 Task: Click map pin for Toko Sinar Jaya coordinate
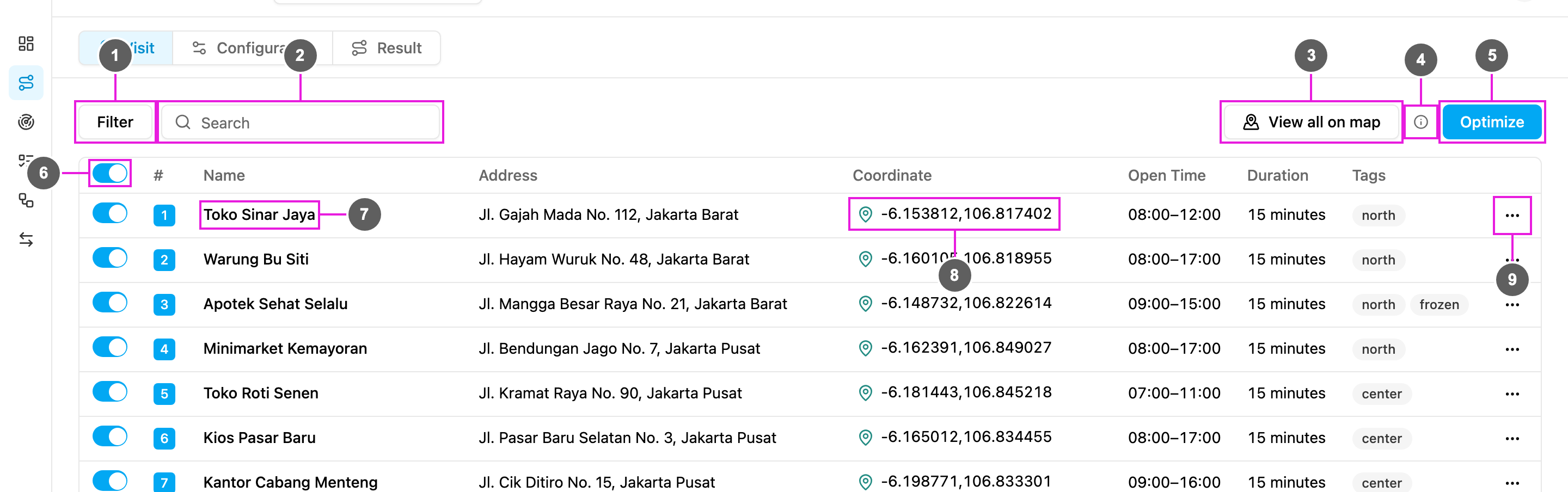[865, 214]
